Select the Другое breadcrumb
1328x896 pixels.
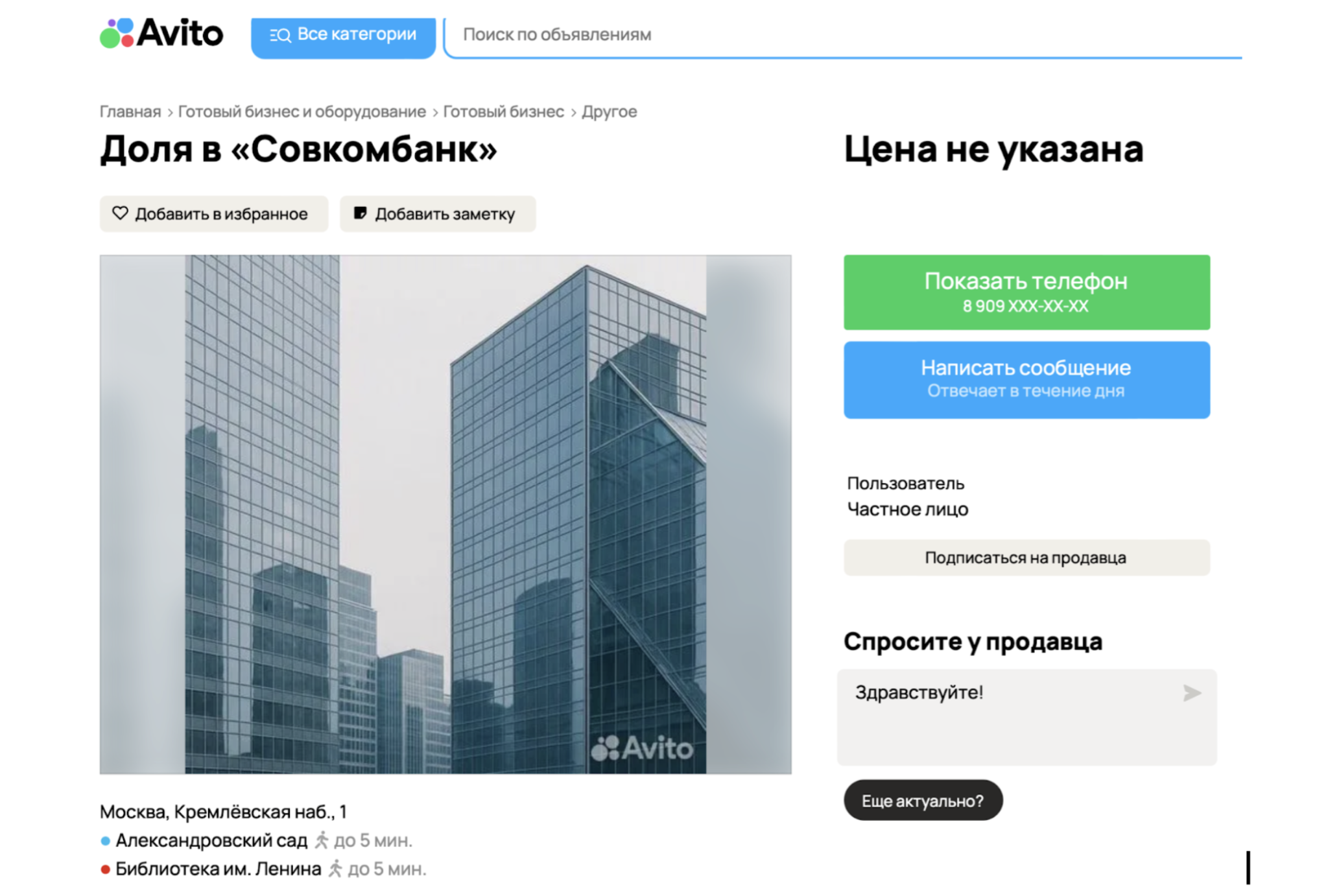[609, 112]
